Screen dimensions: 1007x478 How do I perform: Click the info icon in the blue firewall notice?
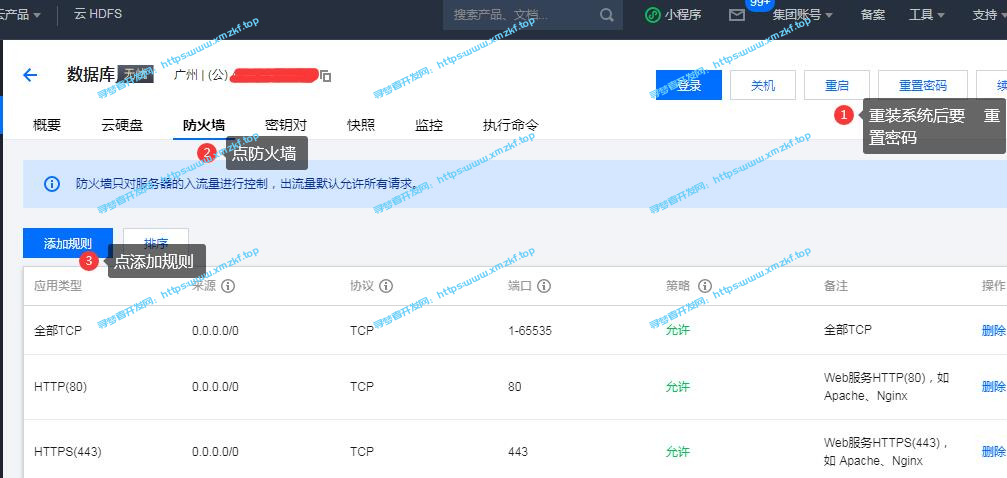52,184
